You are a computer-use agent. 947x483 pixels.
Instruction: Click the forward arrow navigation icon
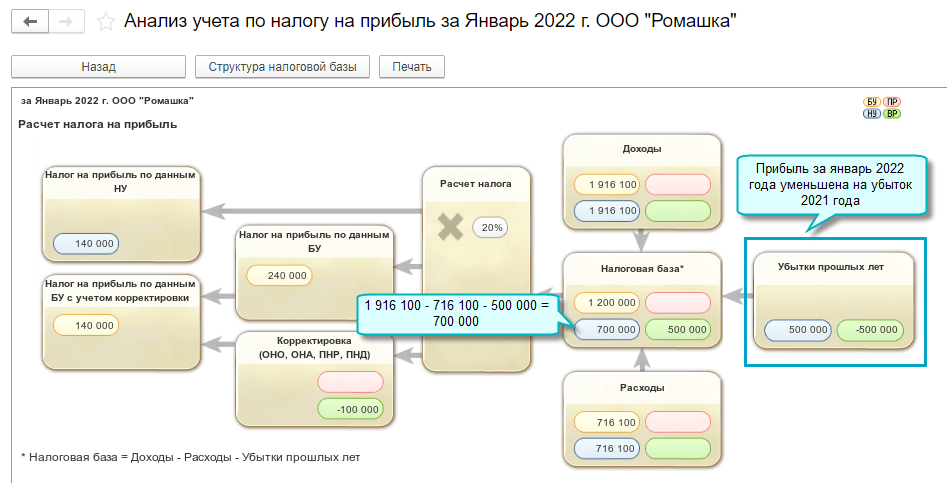[x=66, y=21]
